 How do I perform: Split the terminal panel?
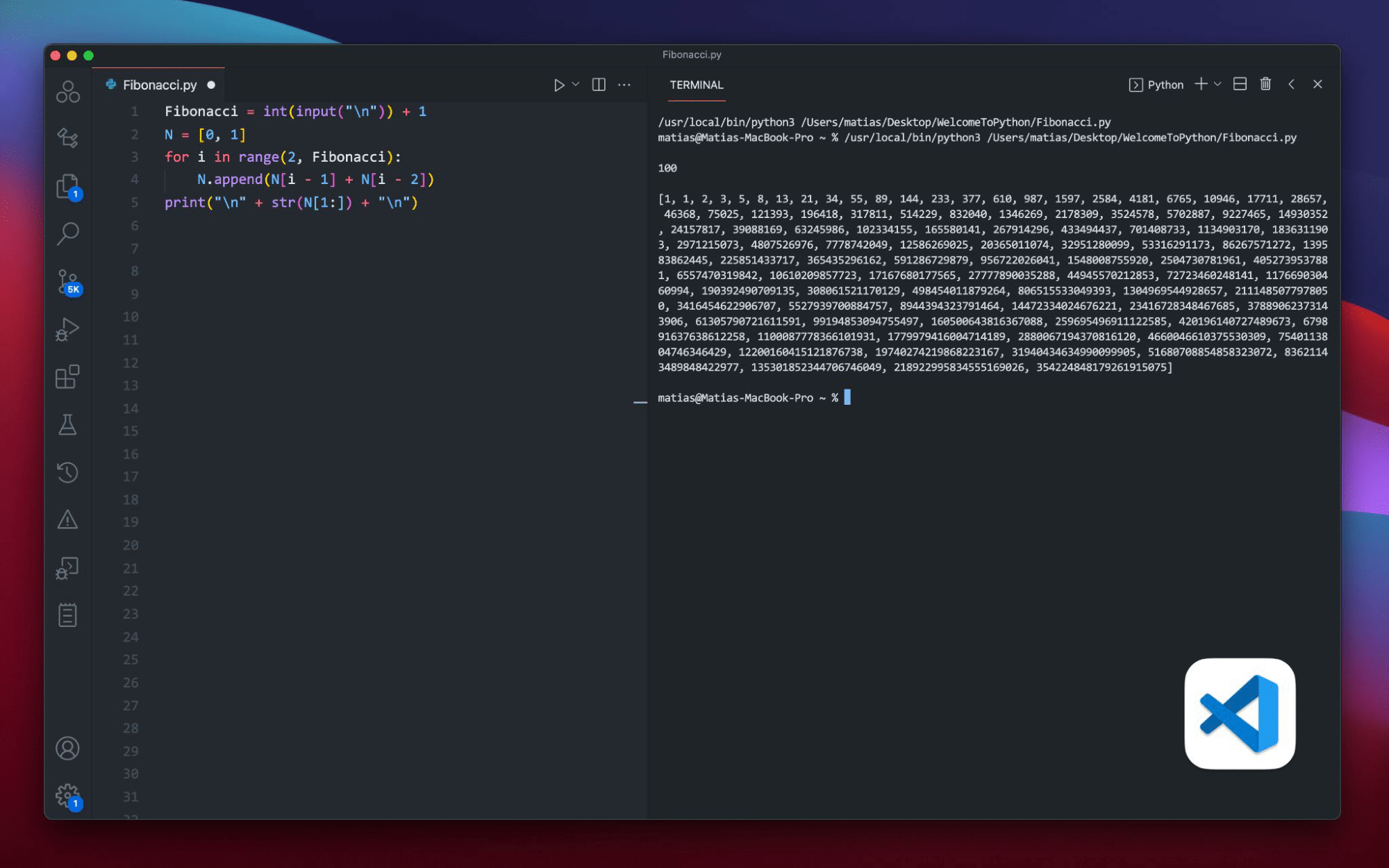[x=1240, y=84]
